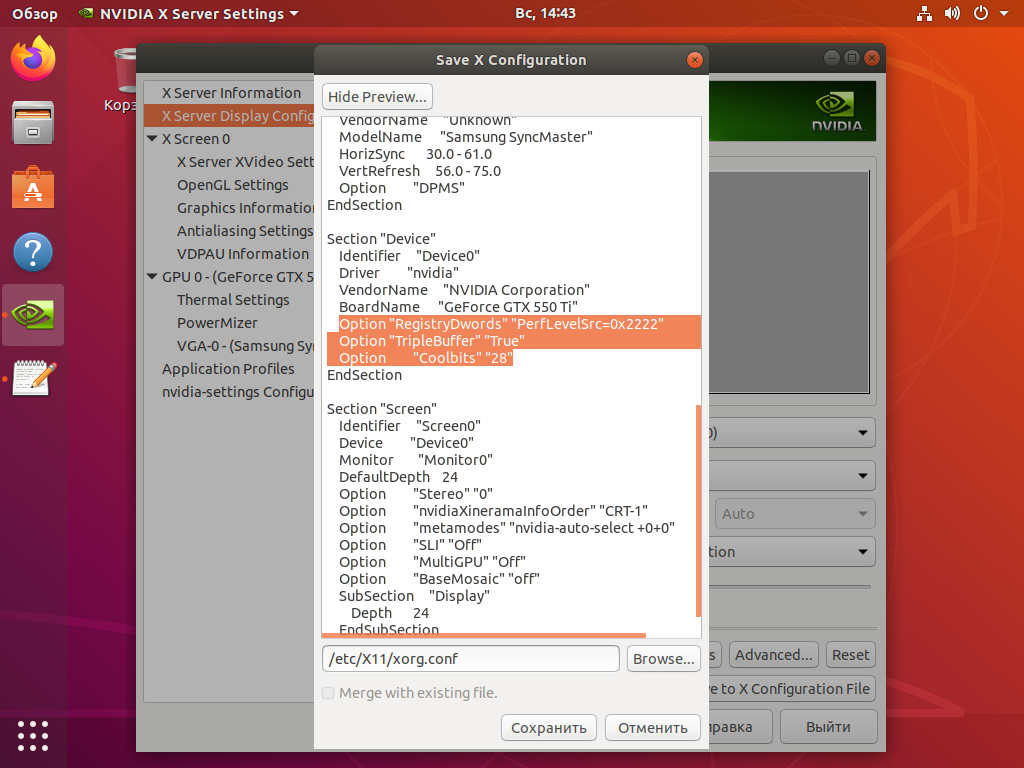Viewport: 1024px width, 768px height.
Task: Click the Coolbits option line
Action: pyautogui.click(x=426, y=358)
